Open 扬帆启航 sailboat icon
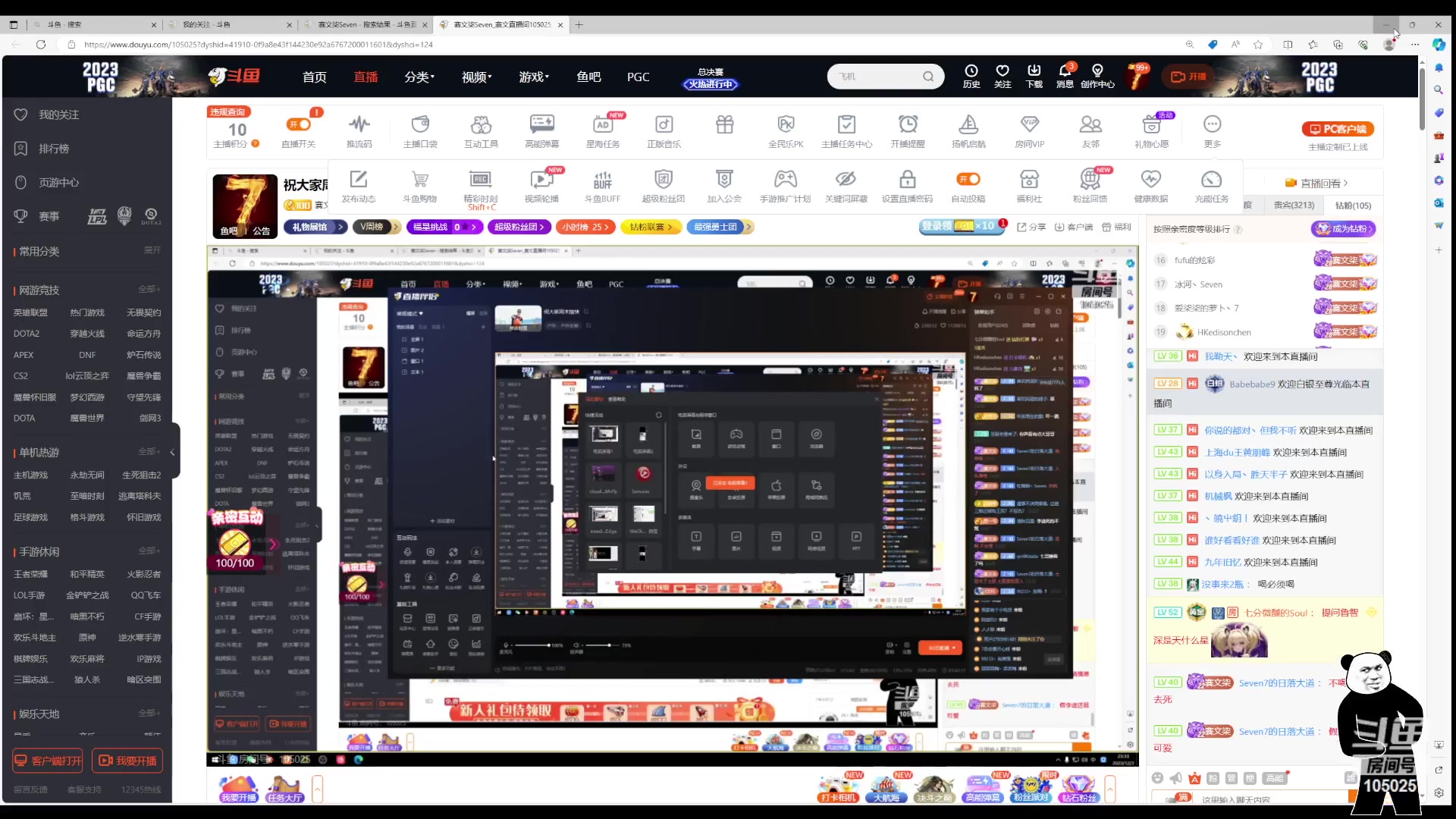The height and width of the screenshot is (819, 1456). (968, 130)
